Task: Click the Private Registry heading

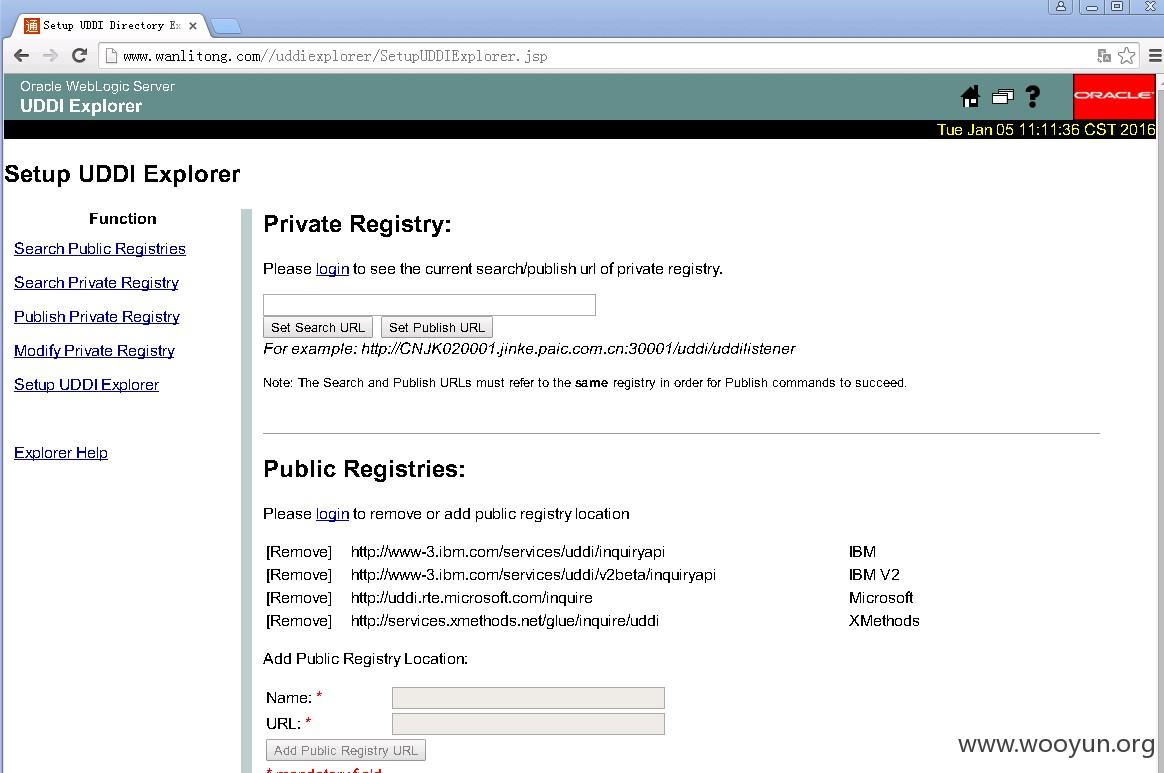Action: (x=357, y=224)
